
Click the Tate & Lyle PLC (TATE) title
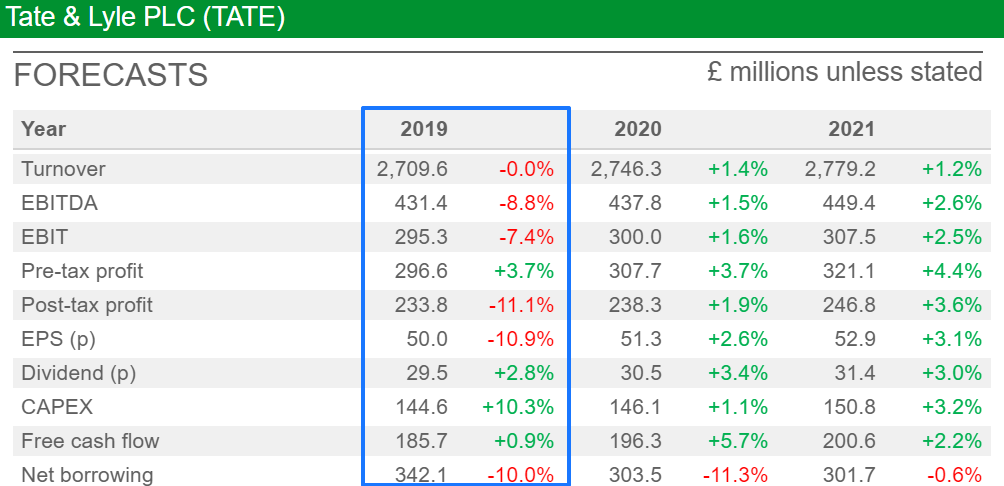pyautogui.click(x=144, y=17)
